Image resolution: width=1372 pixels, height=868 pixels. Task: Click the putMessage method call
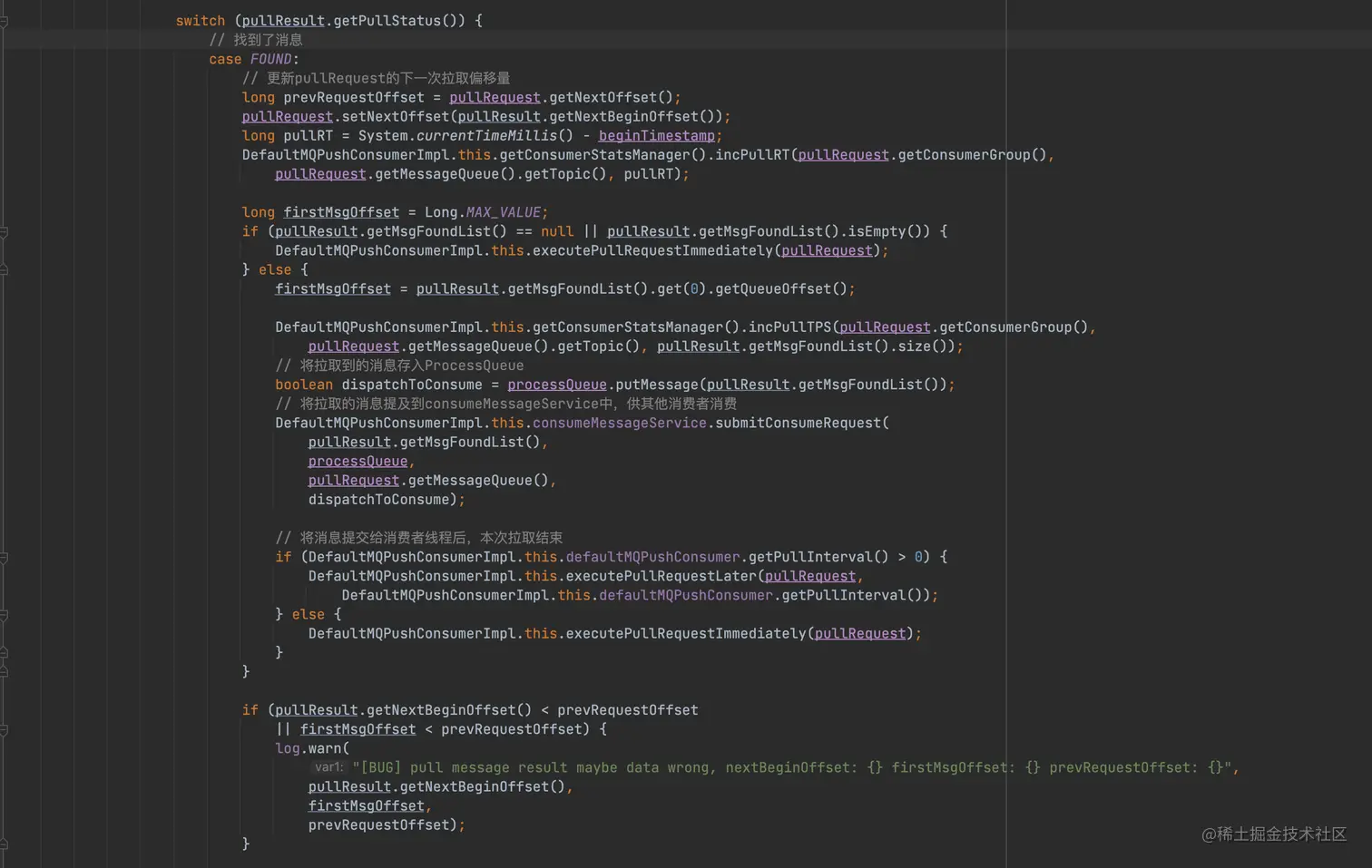coord(657,385)
